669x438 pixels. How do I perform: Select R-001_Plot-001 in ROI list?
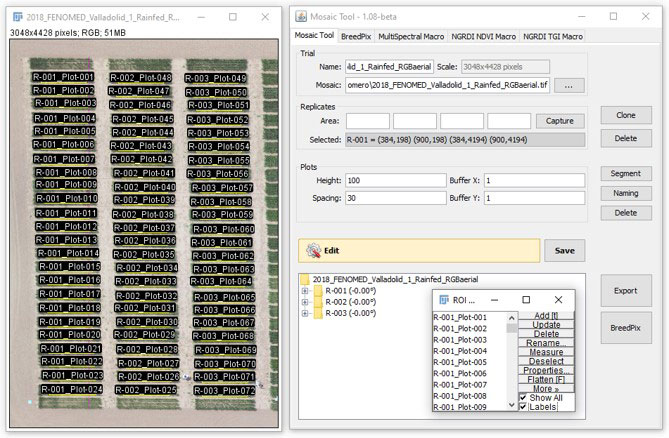point(460,317)
